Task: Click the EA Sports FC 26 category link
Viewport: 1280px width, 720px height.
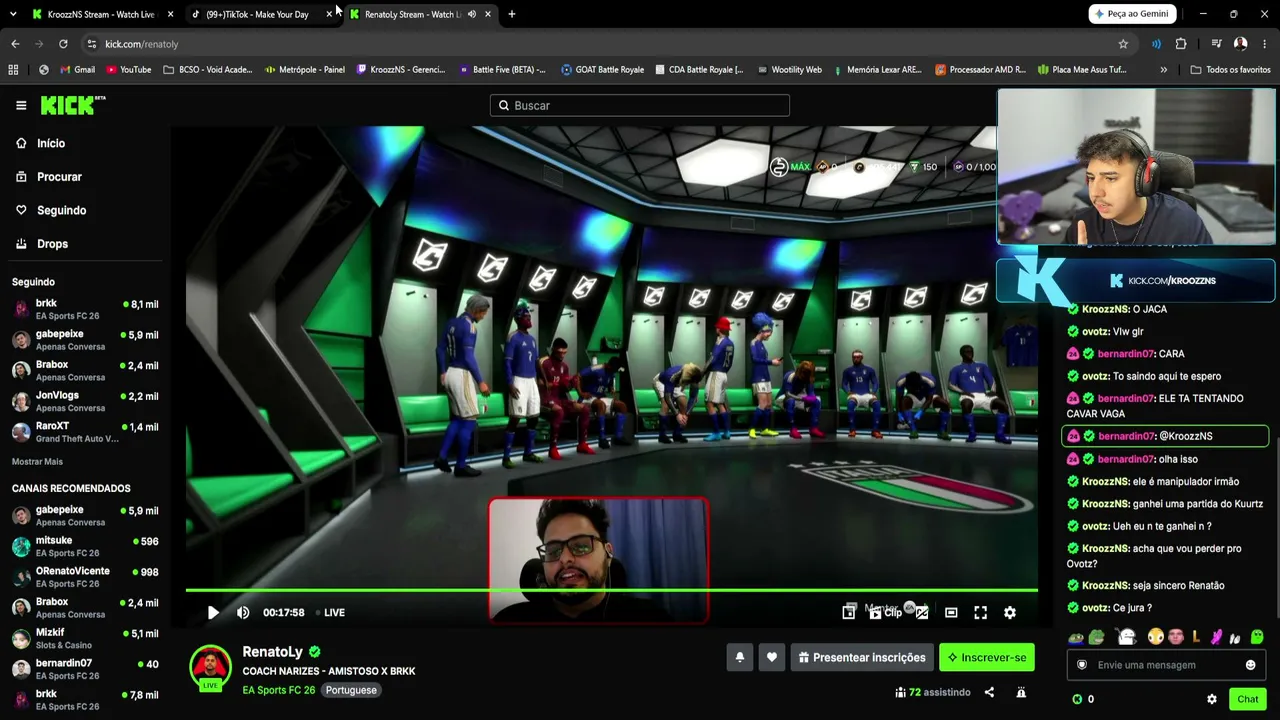Action: [279, 690]
